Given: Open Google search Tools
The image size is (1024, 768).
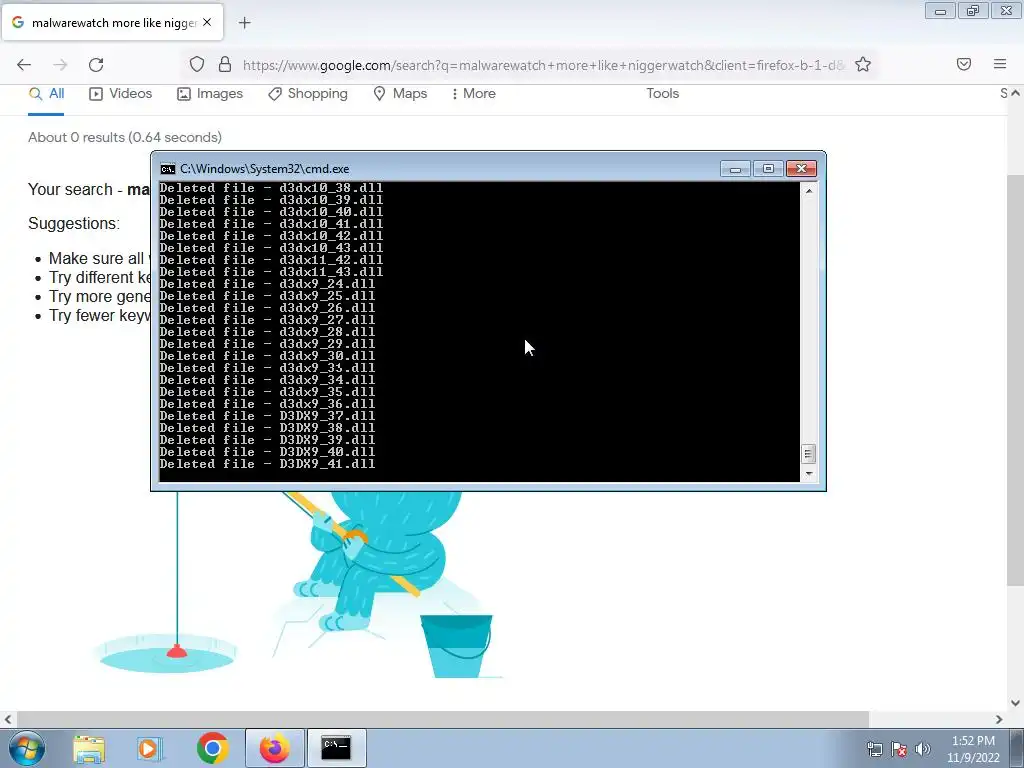Looking at the screenshot, I should pos(662,93).
